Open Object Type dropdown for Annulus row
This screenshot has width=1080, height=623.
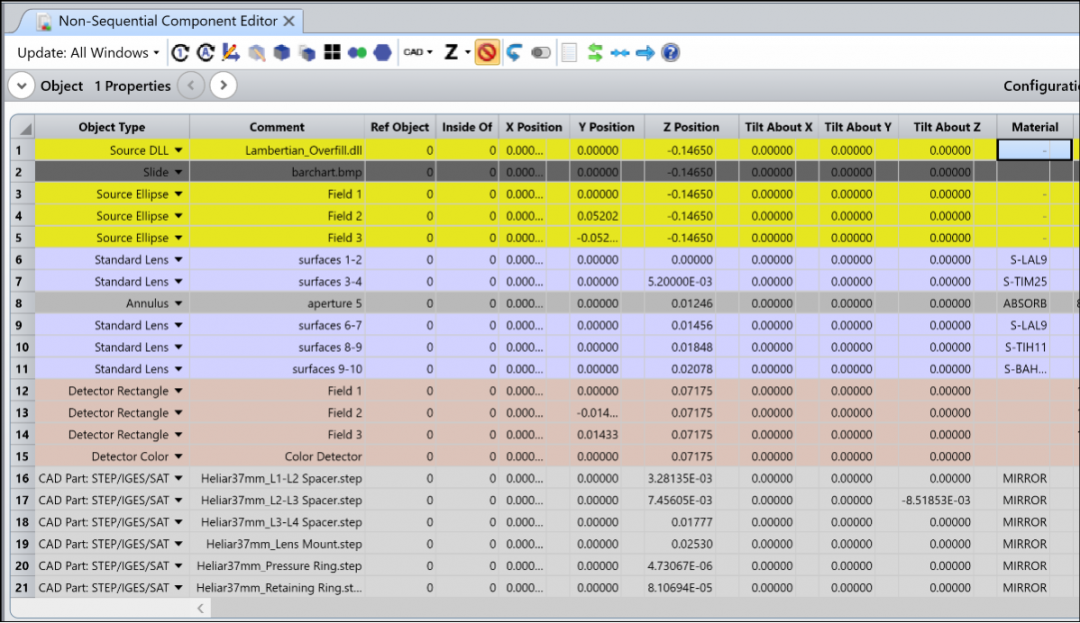coord(178,303)
